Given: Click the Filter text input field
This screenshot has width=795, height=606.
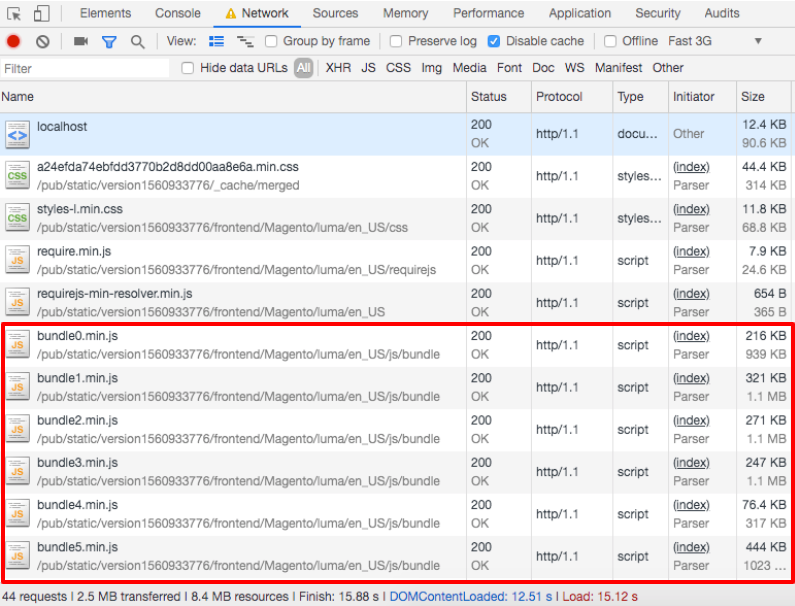Looking at the screenshot, I should (85, 68).
